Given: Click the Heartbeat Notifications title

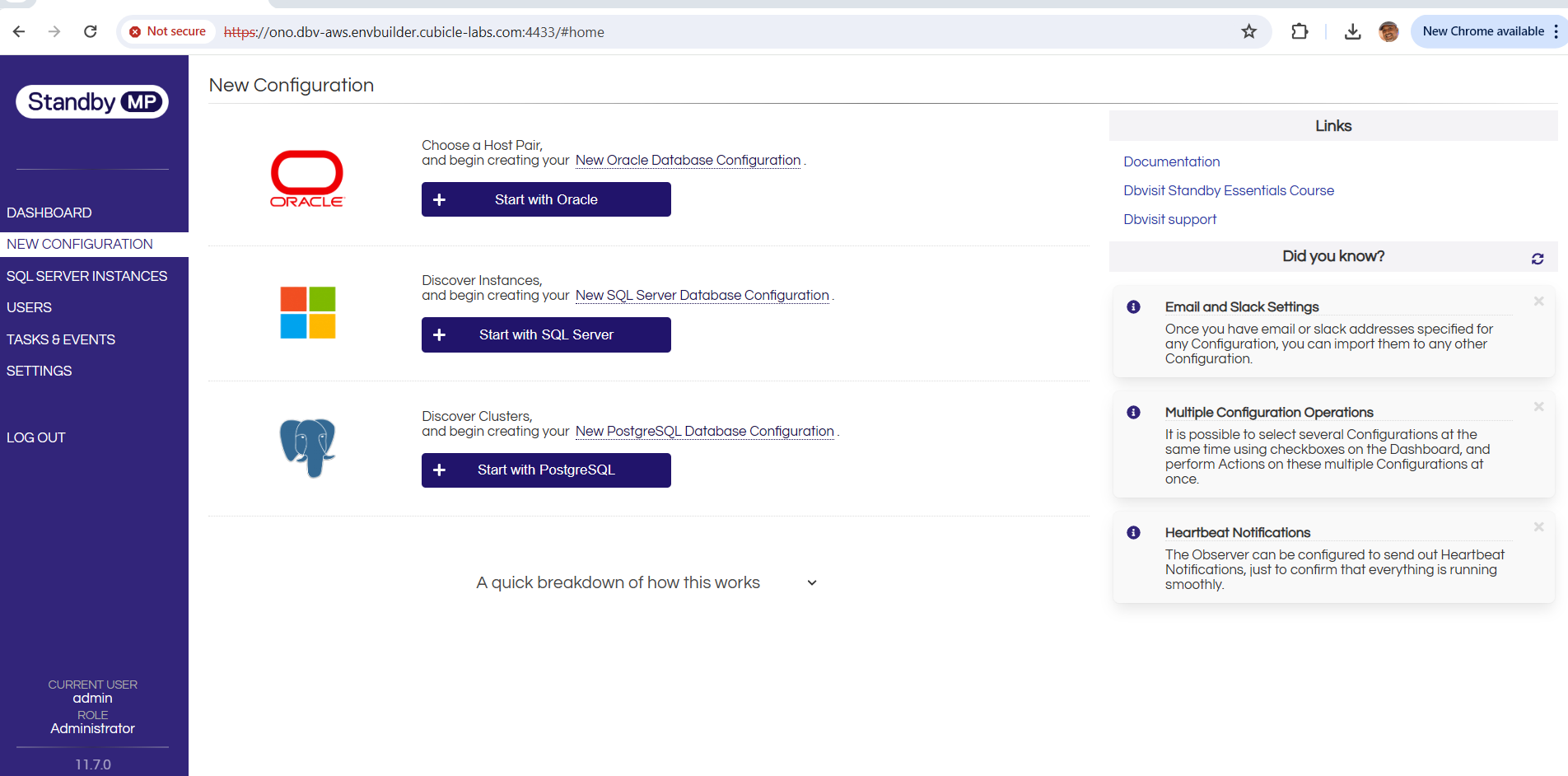Looking at the screenshot, I should [1238, 532].
